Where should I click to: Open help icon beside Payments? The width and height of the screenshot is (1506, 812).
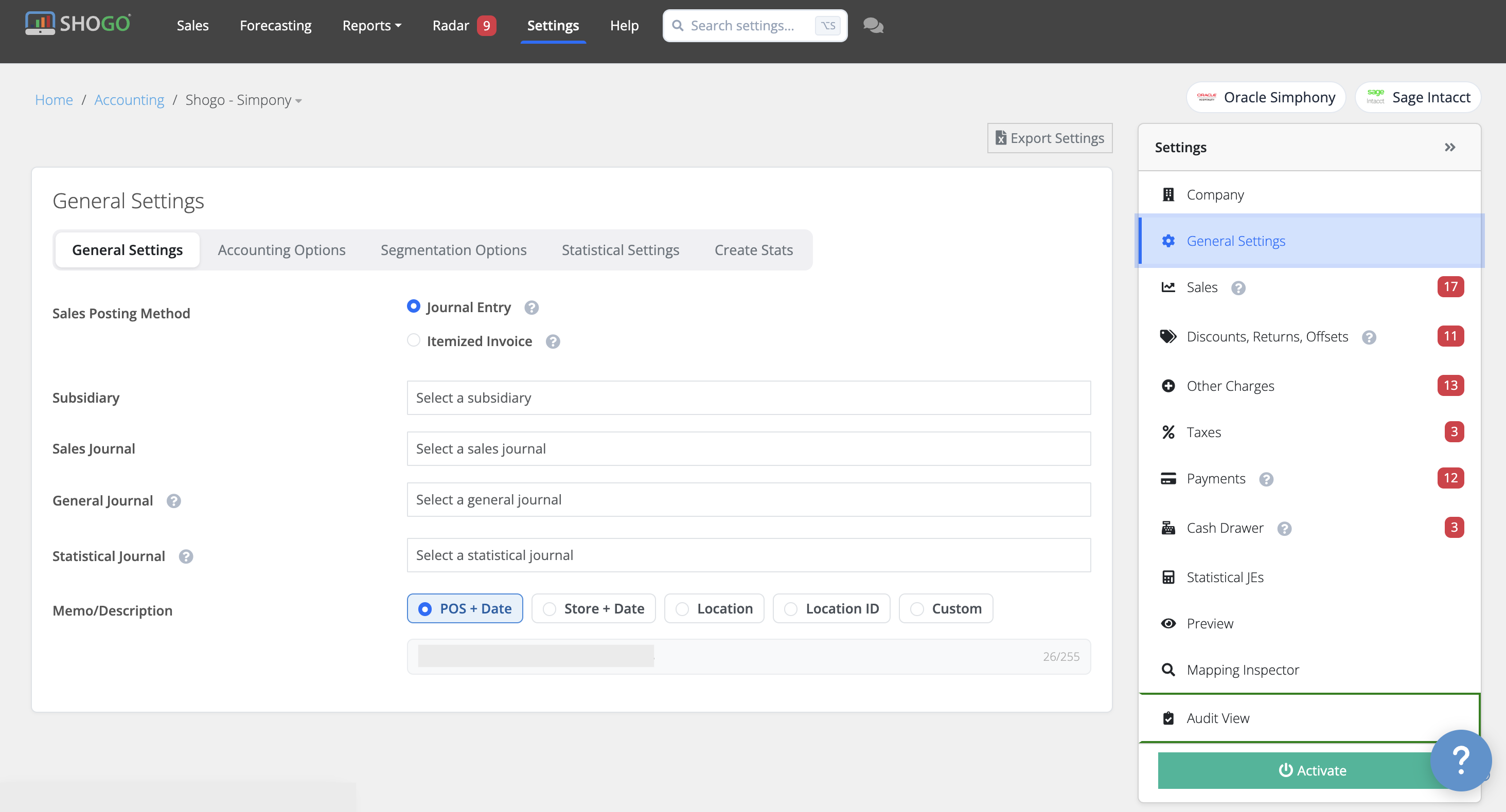(x=1266, y=479)
